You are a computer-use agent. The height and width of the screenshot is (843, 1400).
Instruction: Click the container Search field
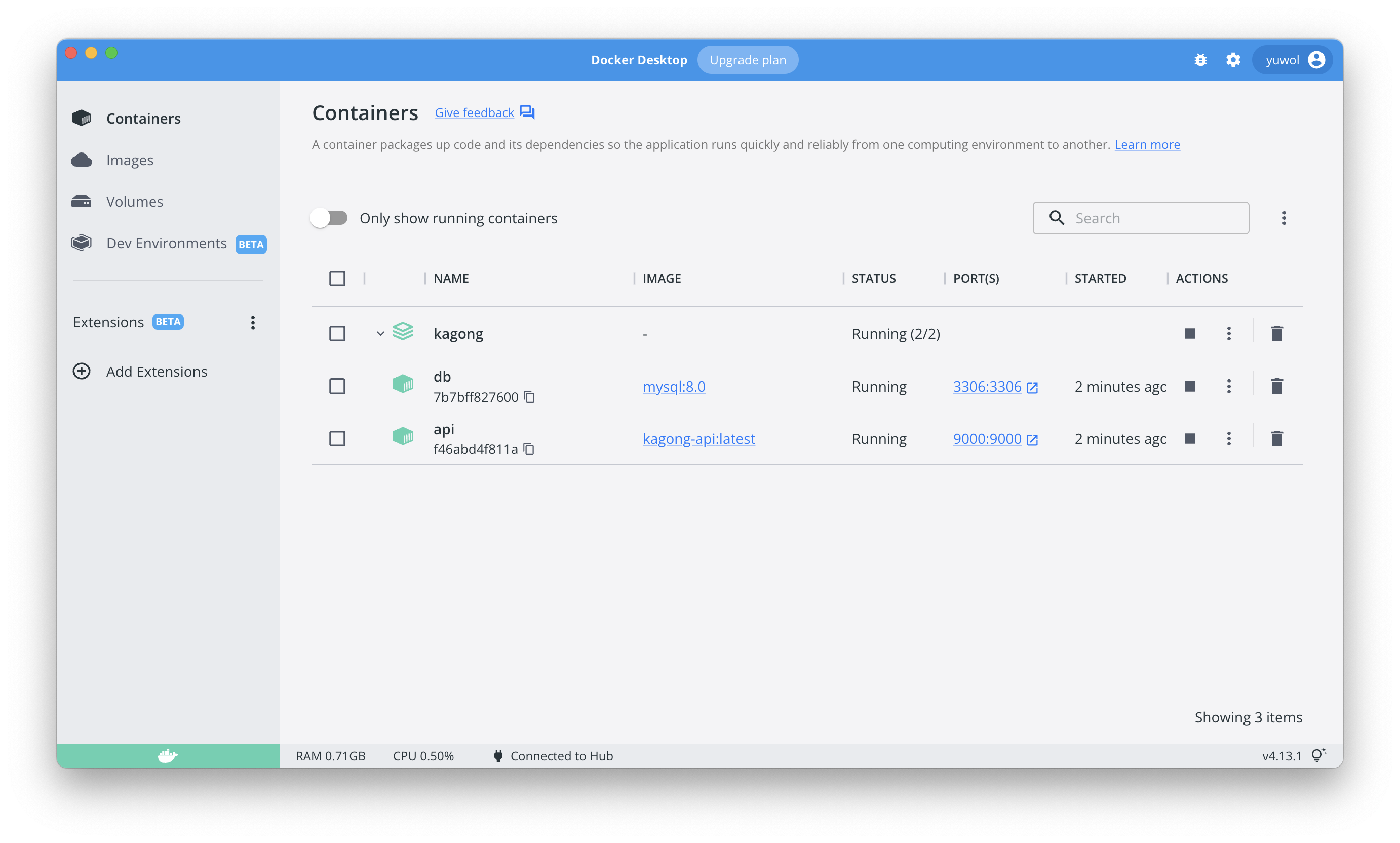[x=1153, y=218]
